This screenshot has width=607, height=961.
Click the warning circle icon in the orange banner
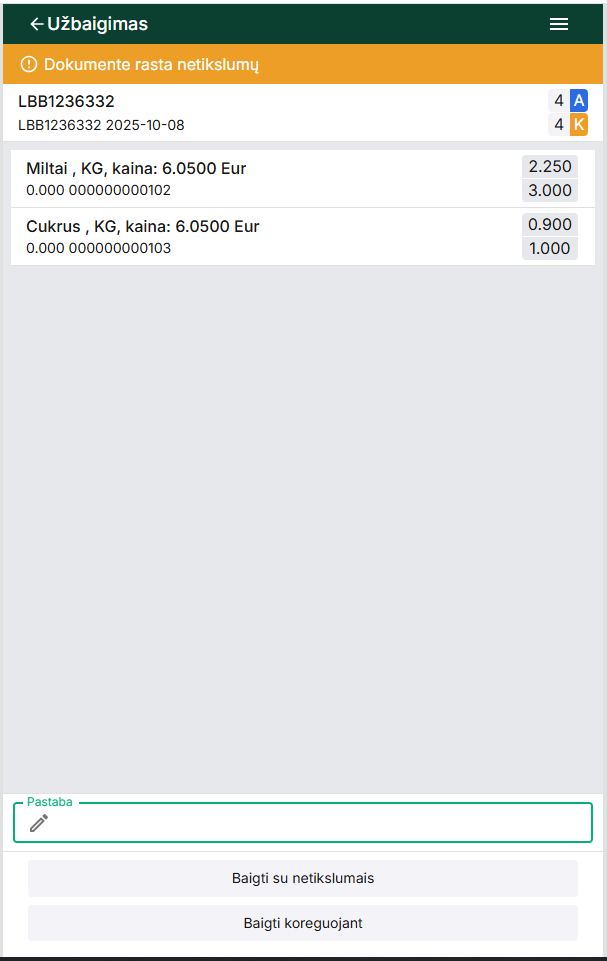(x=28, y=65)
